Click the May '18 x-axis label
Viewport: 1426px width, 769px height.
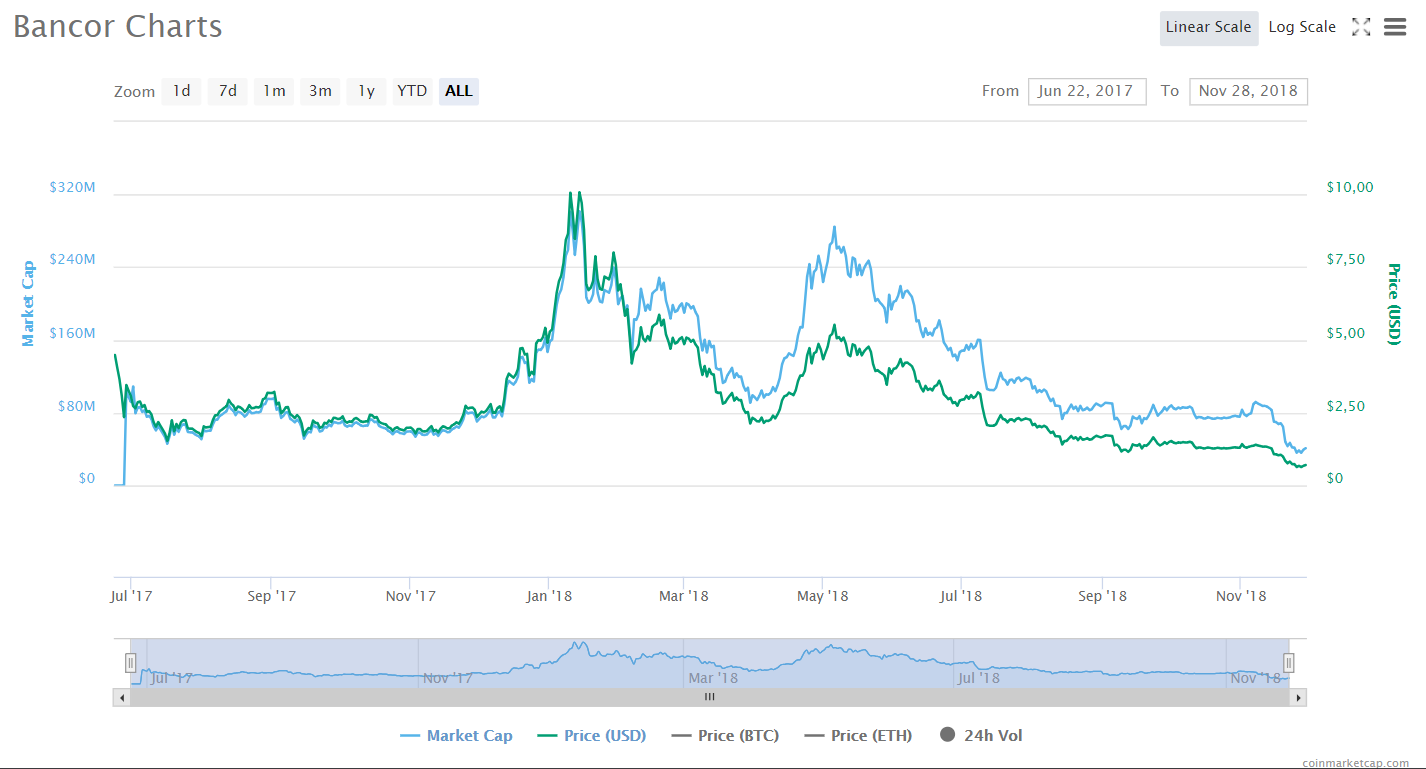pos(822,596)
